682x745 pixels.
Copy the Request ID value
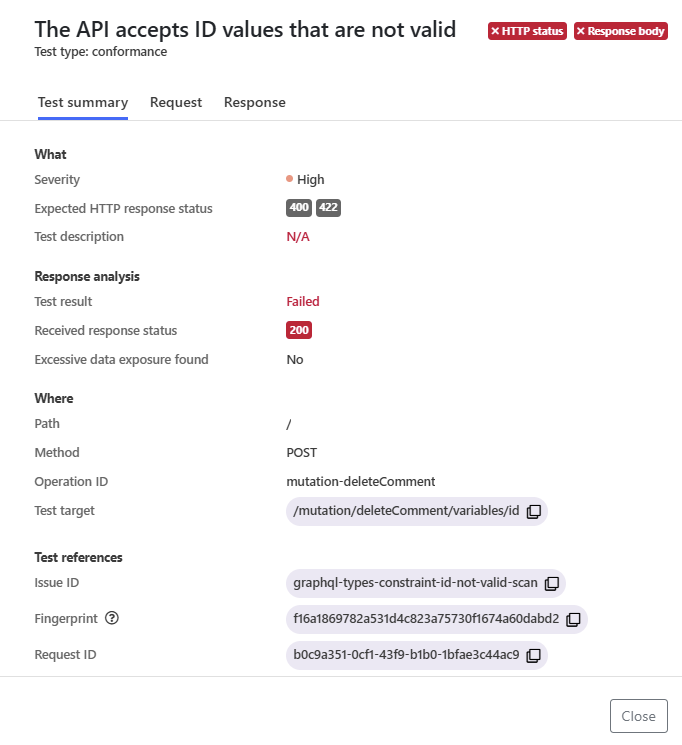(533, 655)
